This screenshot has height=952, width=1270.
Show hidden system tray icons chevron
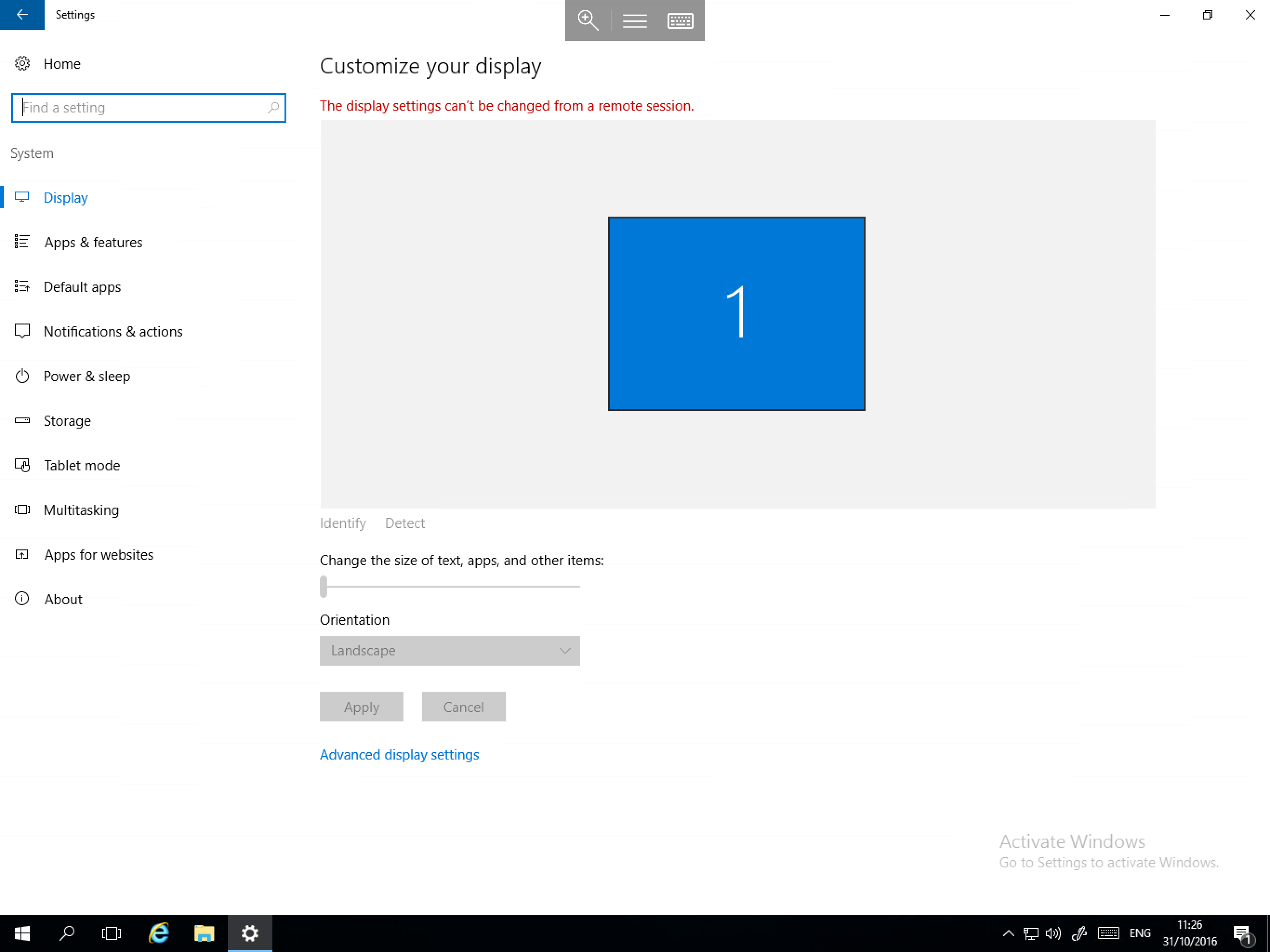(1008, 933)
